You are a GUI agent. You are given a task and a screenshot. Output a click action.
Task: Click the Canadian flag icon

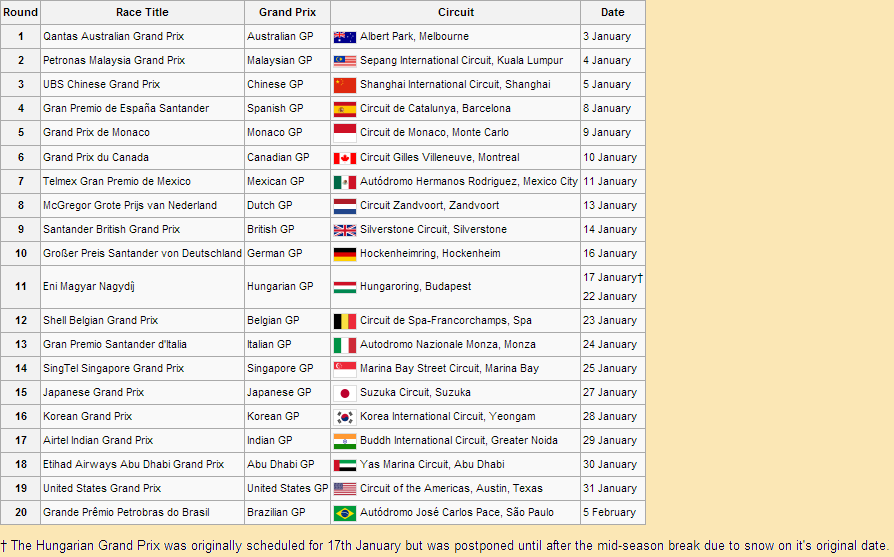[344, 158]
